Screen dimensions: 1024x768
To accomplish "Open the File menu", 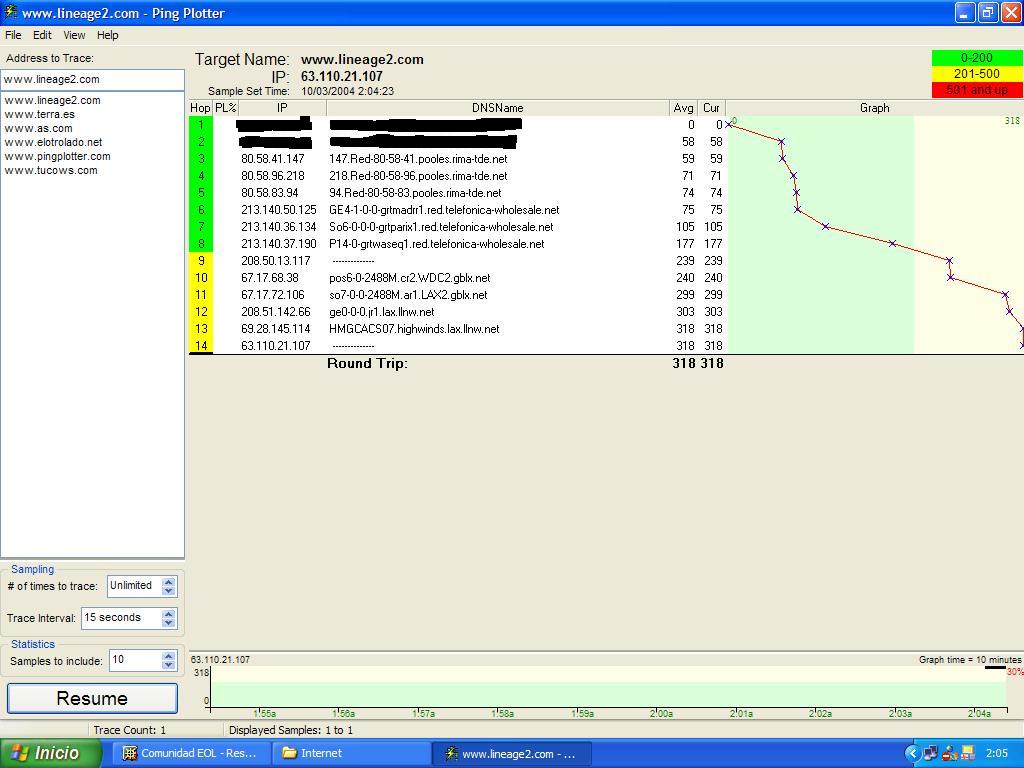I will (13, 35).
